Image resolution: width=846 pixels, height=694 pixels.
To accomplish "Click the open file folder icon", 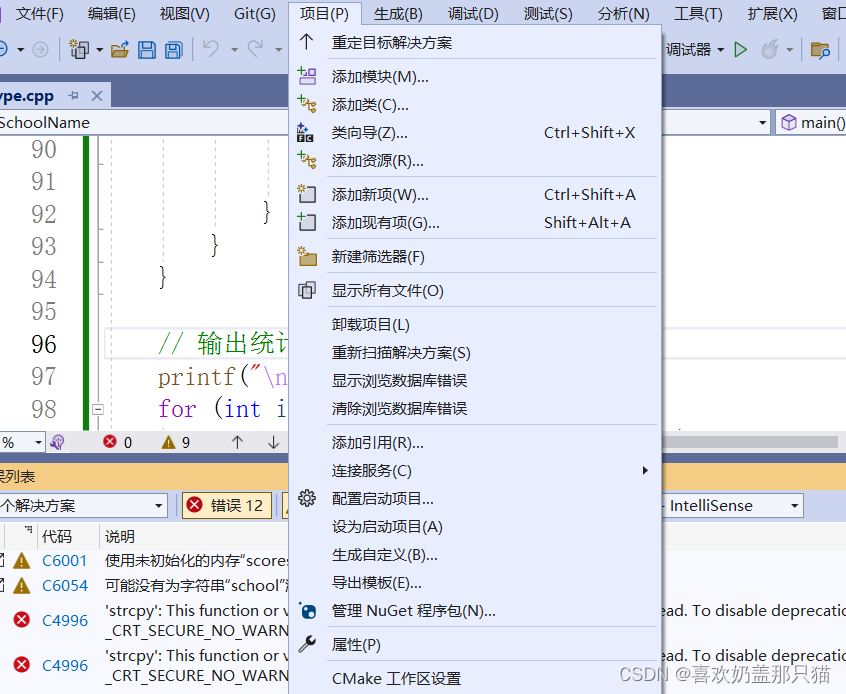I will coord(120,50).
